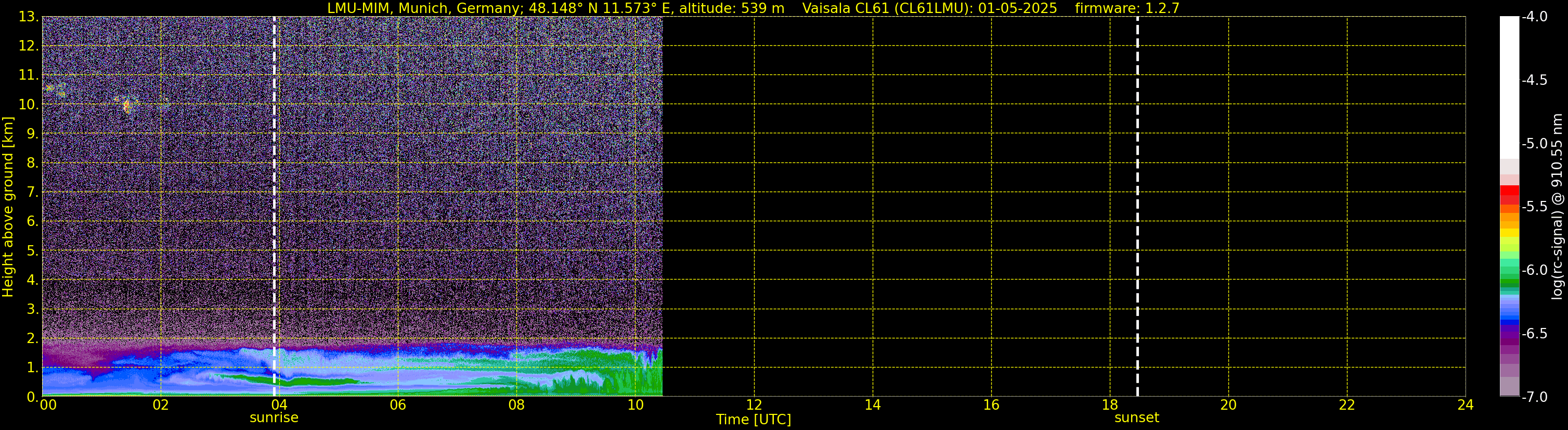Click the red cloud spot near 10 km
The width and height of the screenshot is (1568, 430).
pos(126,107)
